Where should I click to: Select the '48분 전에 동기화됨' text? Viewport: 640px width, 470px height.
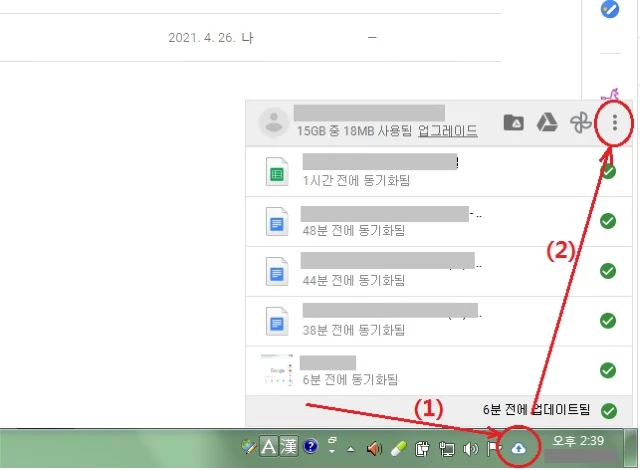353,231
